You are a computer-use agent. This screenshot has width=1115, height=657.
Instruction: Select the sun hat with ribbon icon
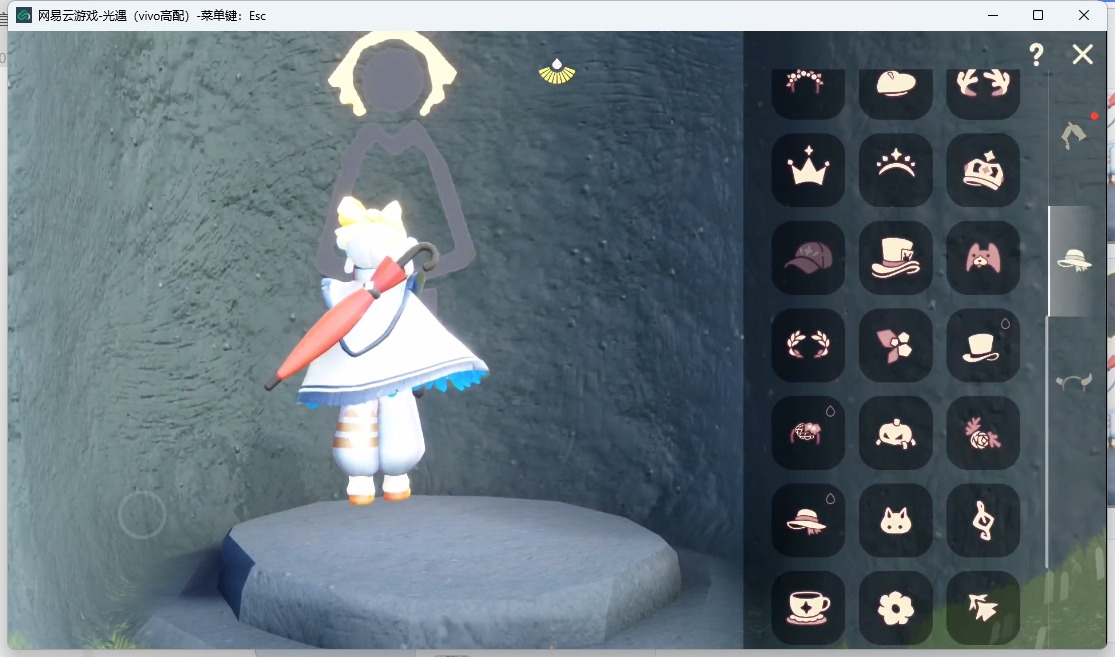(808, 520)
